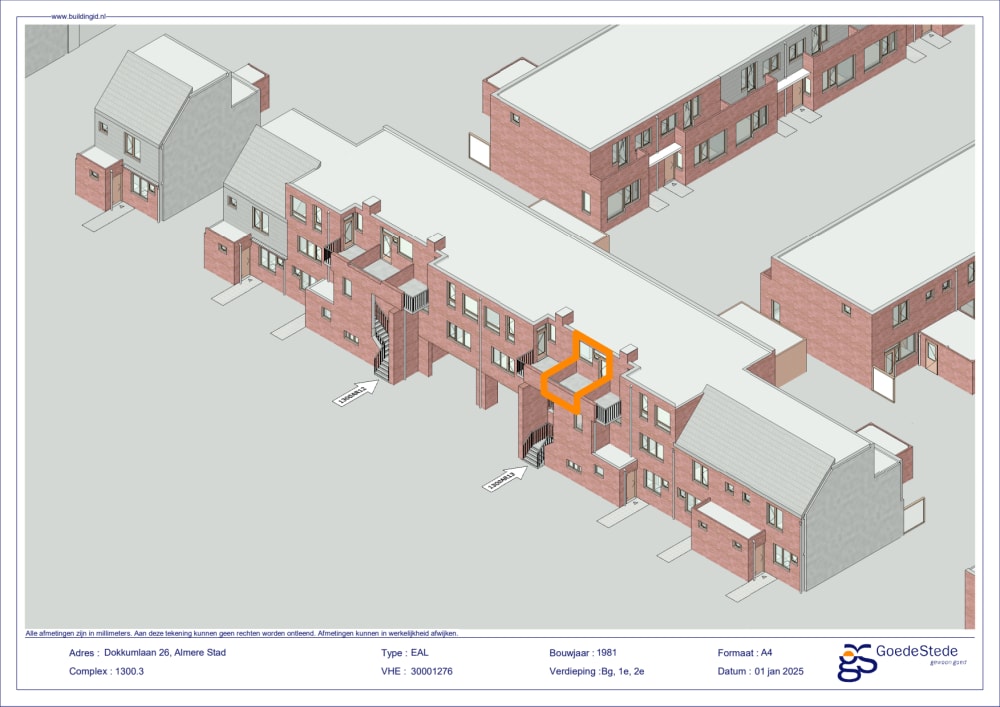The image size is (1000, 707).
Task: Select the text 'Verdieping :Bg, 1e, 2e'
Action: pyautogui.click(x=597, y=671)
